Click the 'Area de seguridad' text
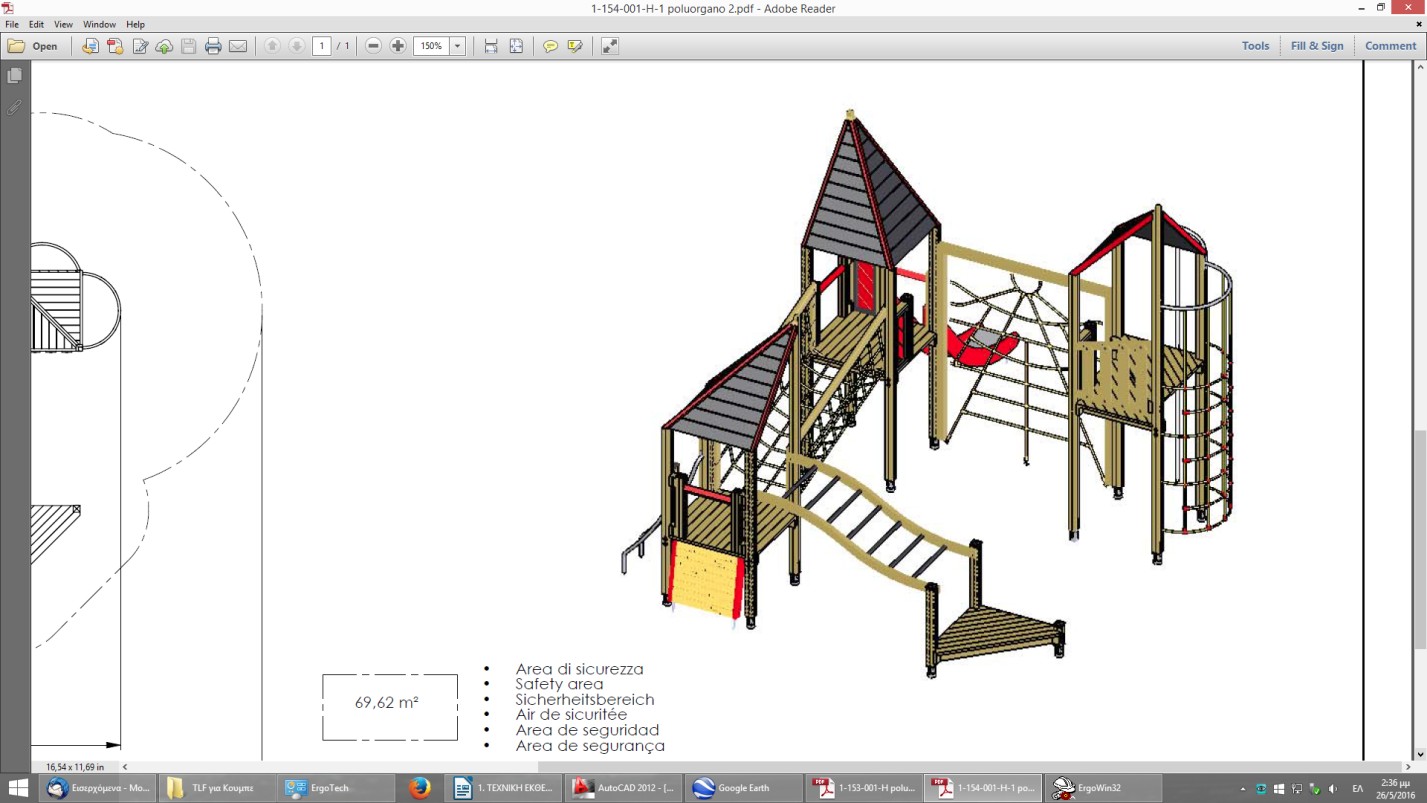Image resolution: width=1427 pixels, height=803 pixels. click(x=587, y=730)
